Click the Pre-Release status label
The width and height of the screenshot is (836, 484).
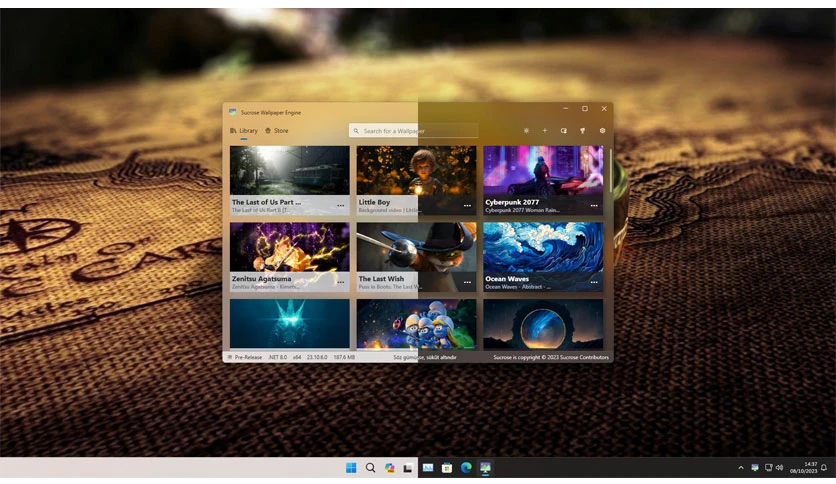tap(248, 357)
